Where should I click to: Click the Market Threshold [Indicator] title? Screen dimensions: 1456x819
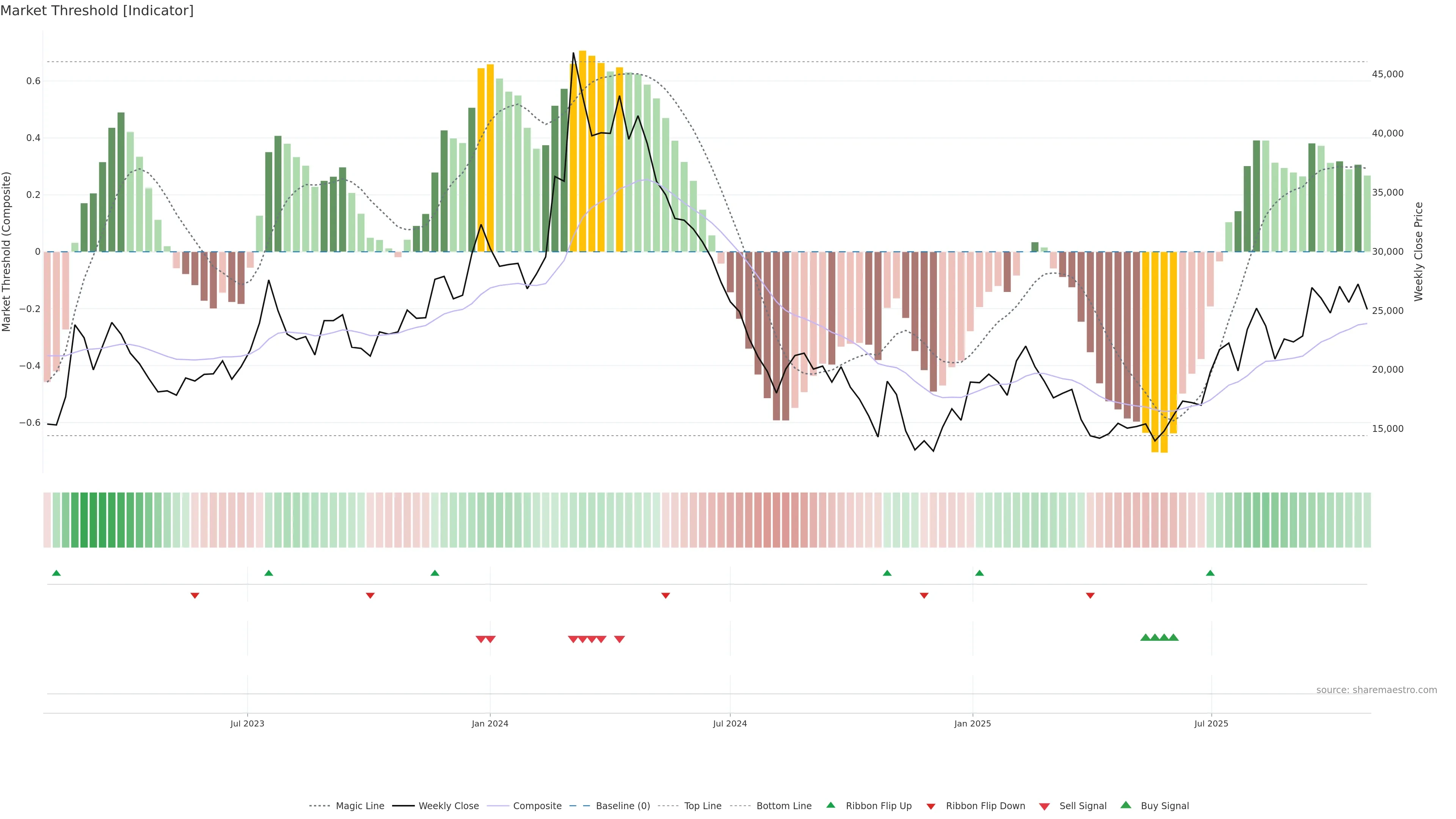point(97,11)
